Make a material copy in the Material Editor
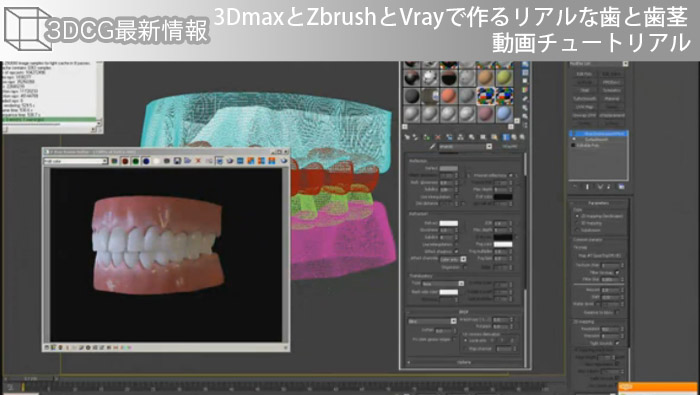700x395 pixels. [449, 137]
